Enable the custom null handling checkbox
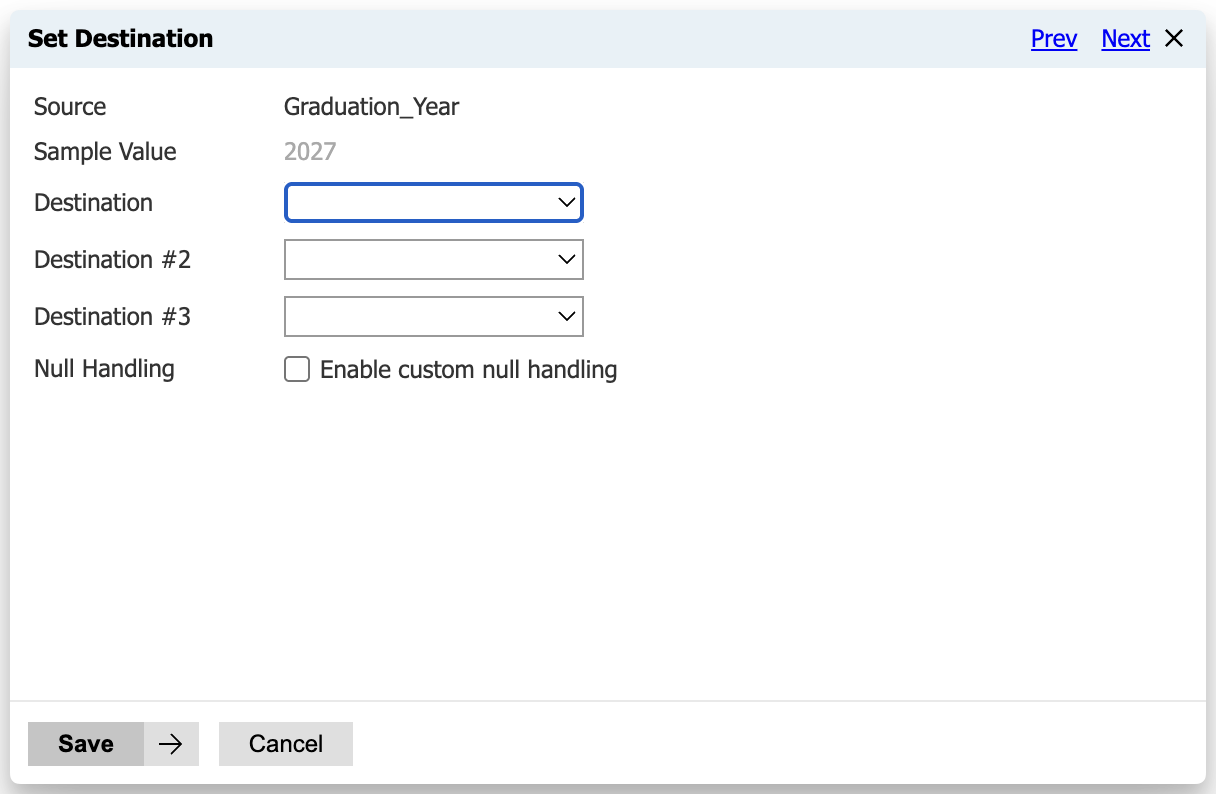 click(x=297, y=370)
